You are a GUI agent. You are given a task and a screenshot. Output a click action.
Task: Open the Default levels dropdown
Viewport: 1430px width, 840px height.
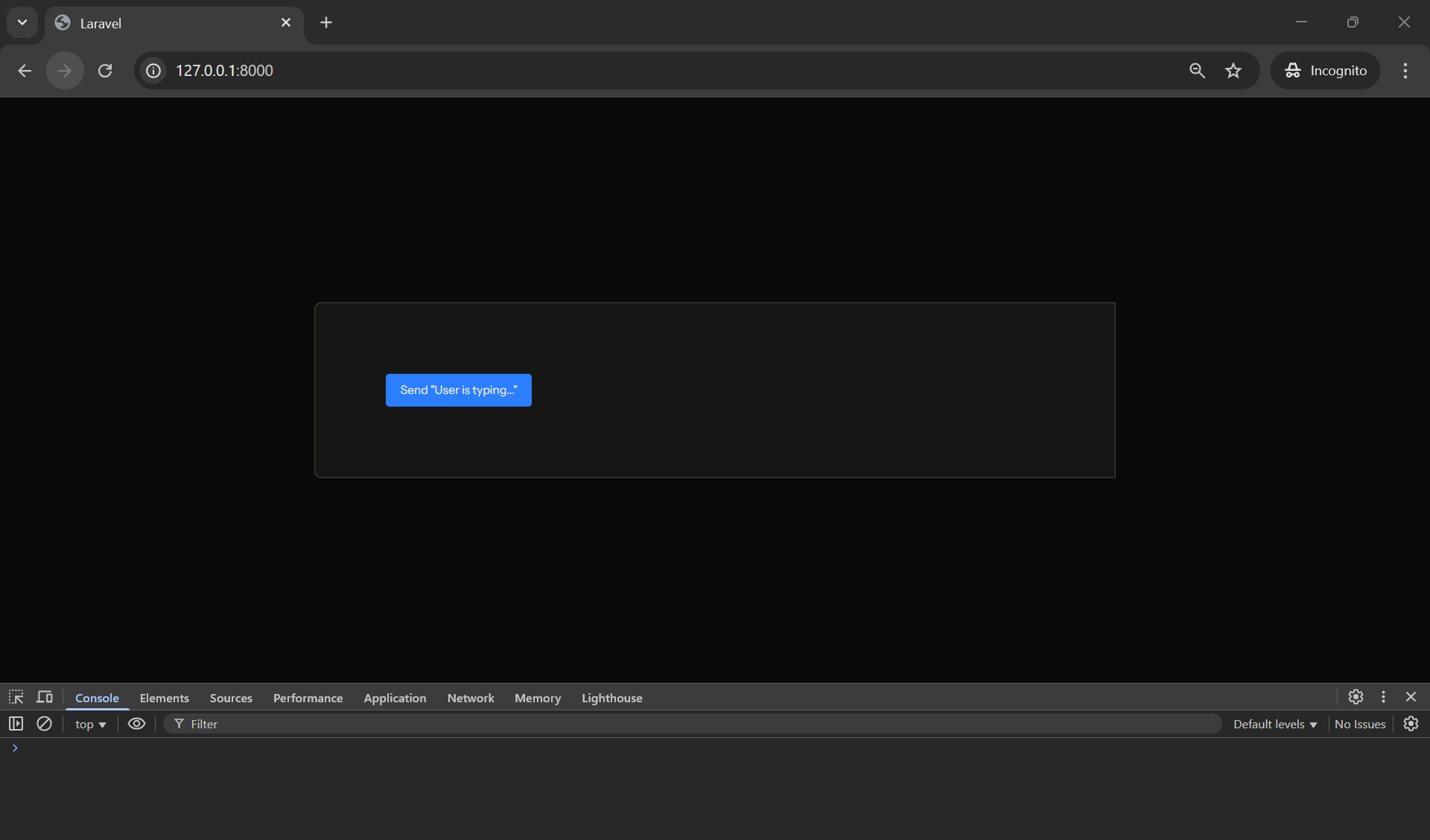click(1274, 724)
